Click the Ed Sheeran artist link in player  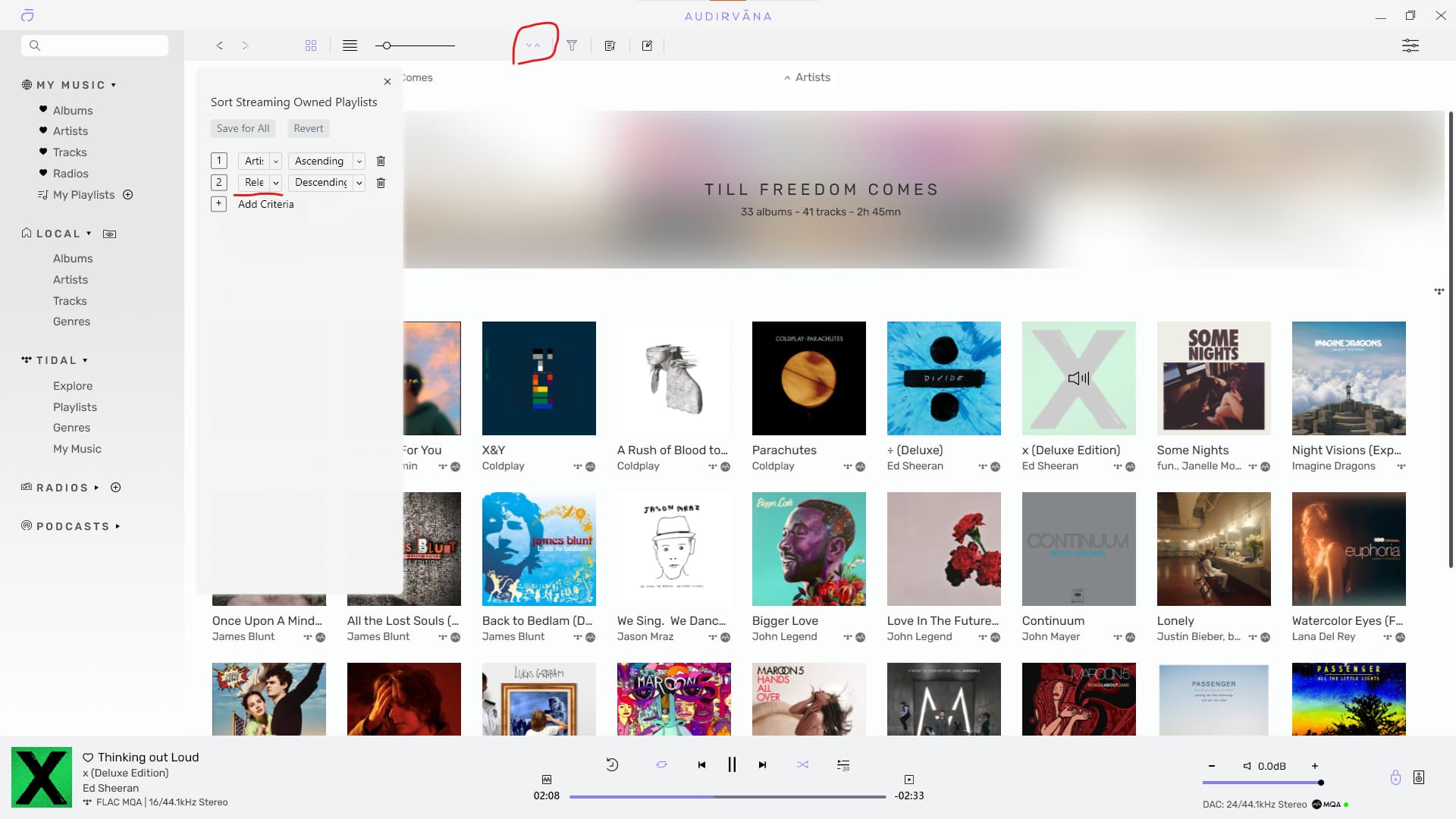pos(111,788)
